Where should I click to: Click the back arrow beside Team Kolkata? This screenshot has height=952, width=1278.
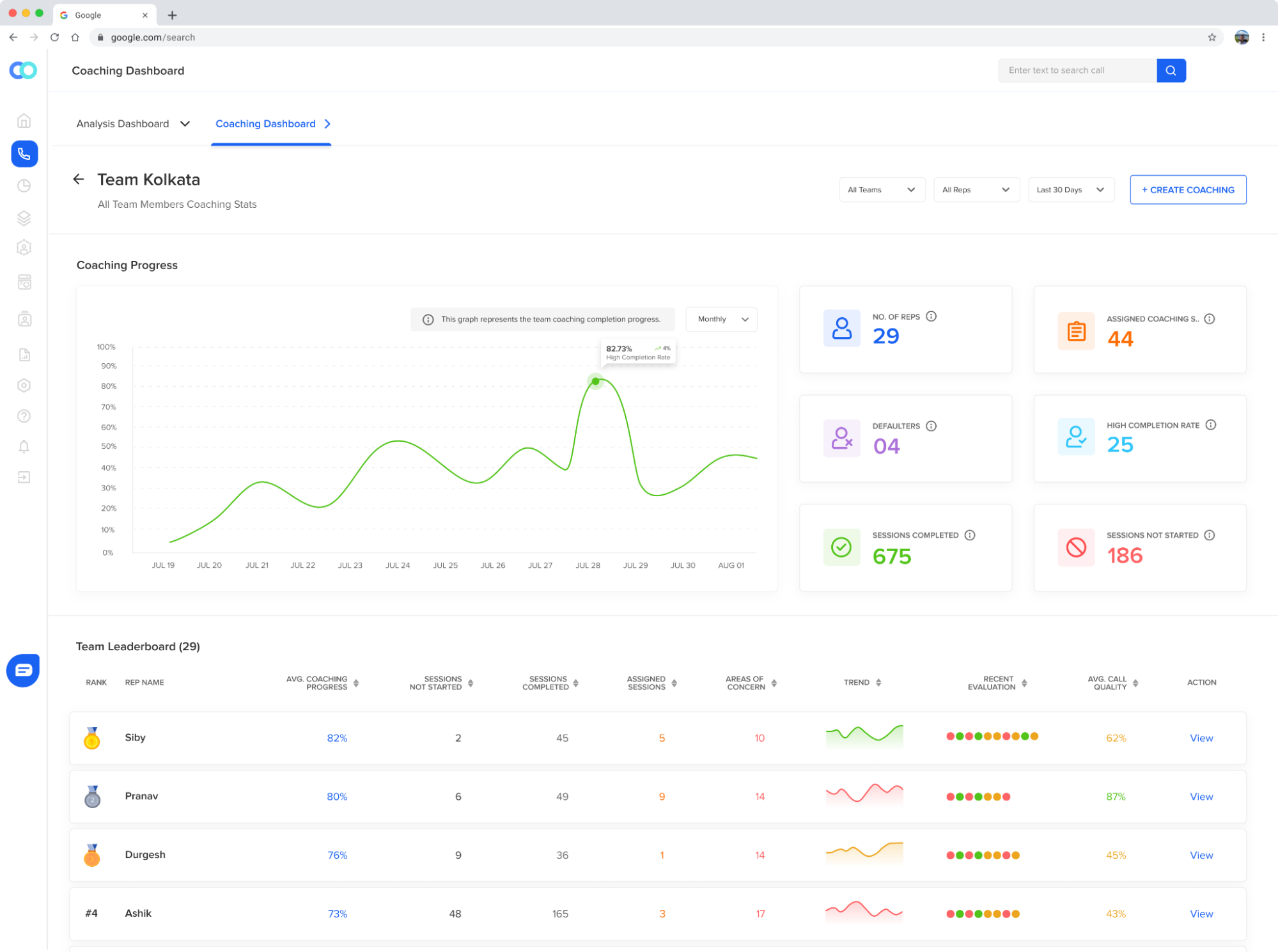point(79,180)
